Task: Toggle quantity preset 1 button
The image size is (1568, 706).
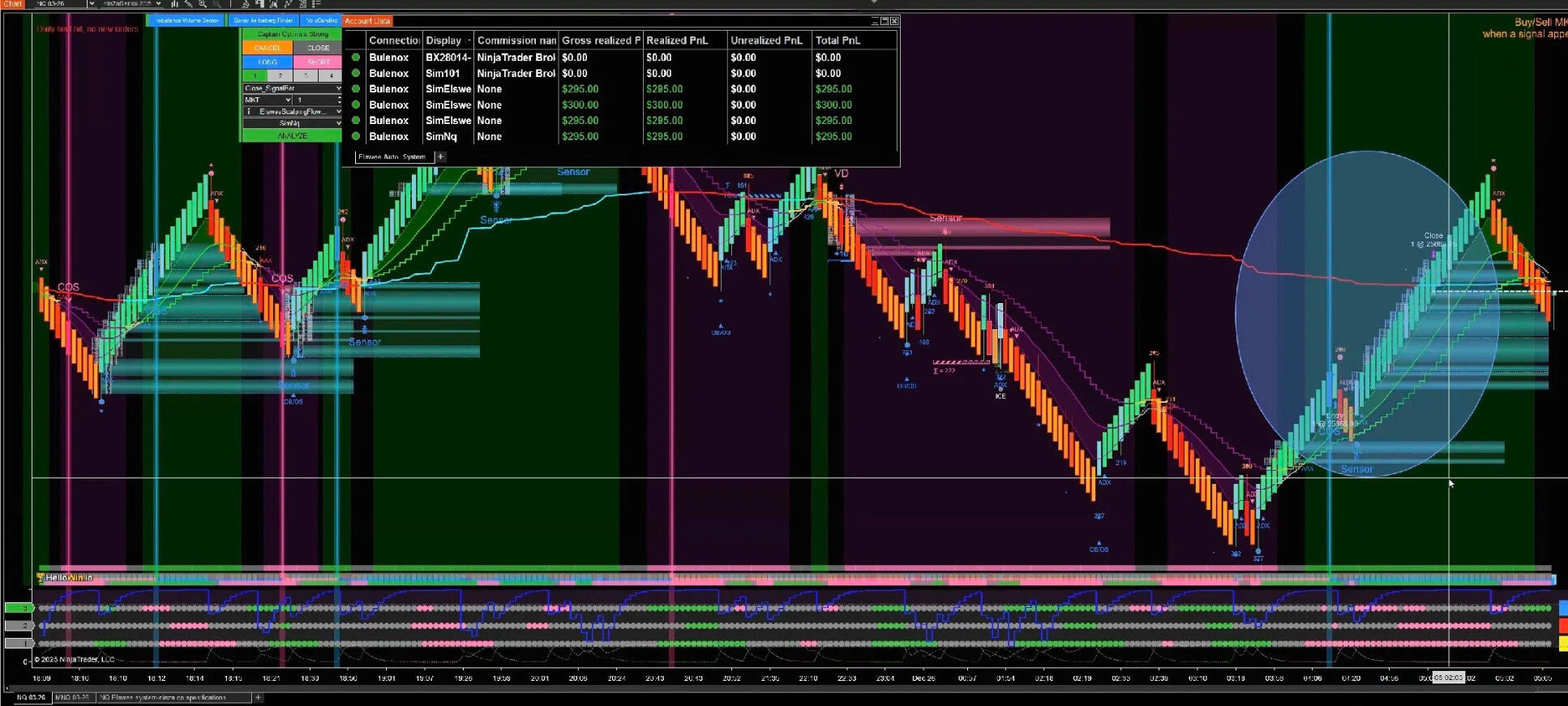Action: (x=255, y=75)
